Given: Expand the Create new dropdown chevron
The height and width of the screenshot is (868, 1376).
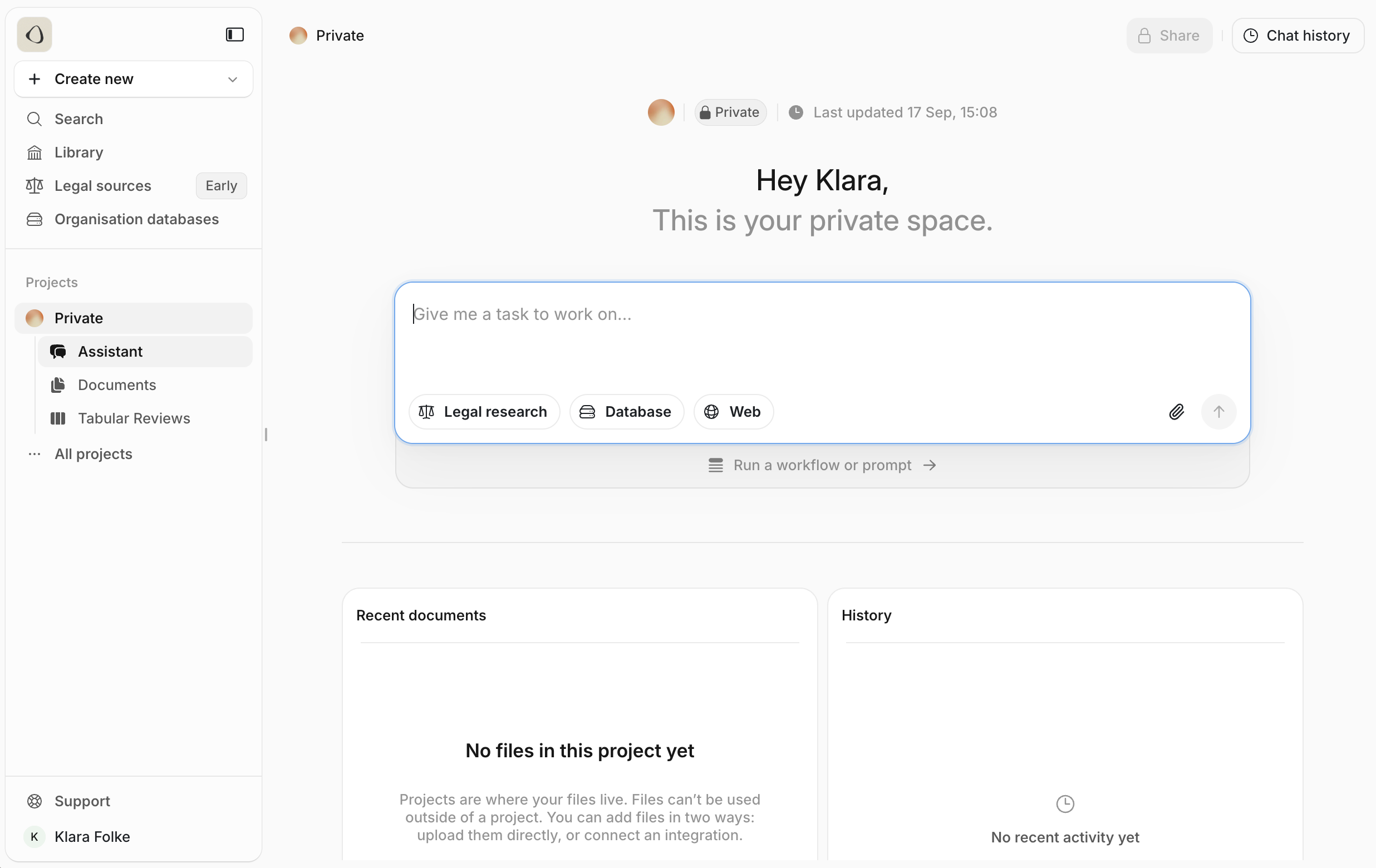Looking at the screenshot, I should pos(232,80).
